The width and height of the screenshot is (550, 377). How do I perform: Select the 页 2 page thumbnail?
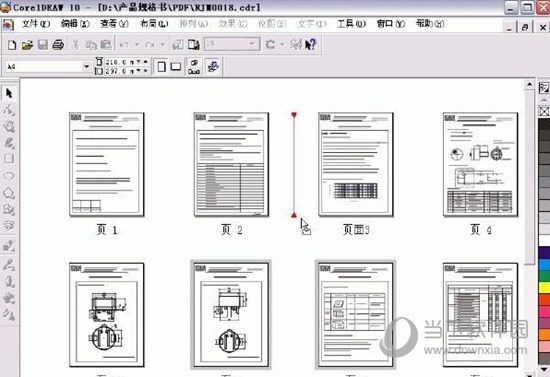[231, 164]
